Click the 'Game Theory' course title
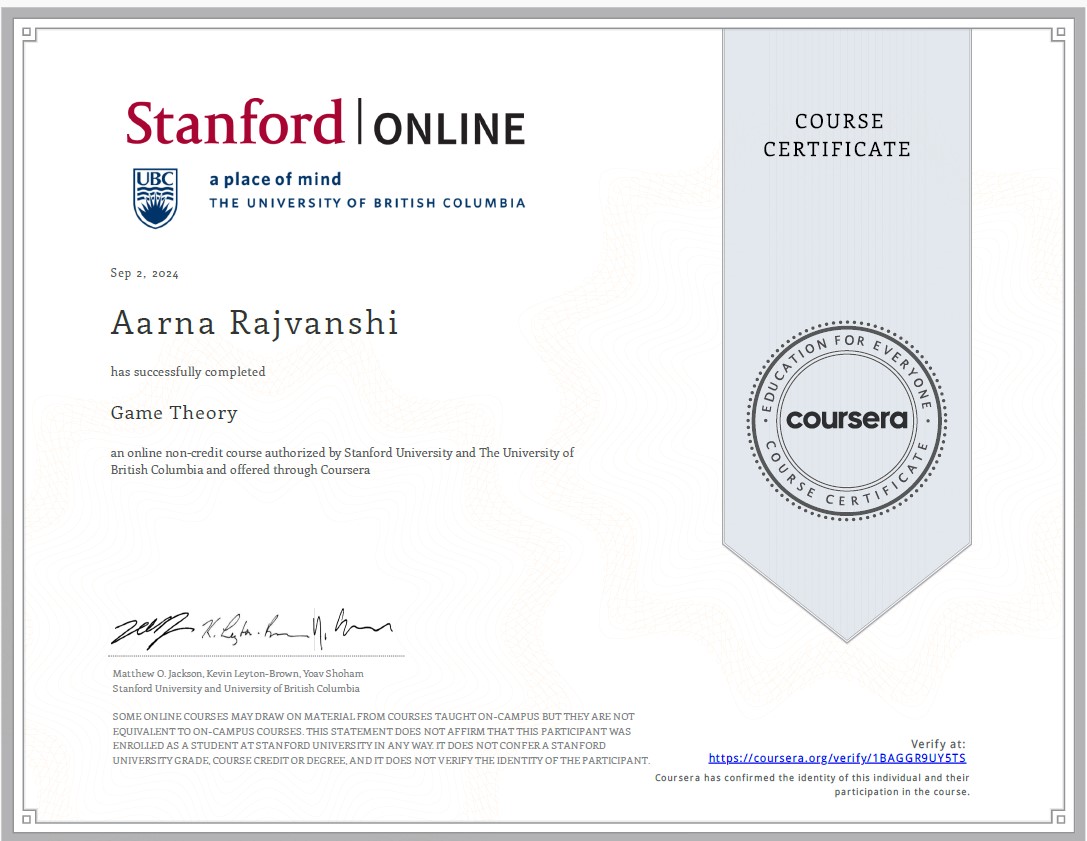 click(x=174, y=412)
